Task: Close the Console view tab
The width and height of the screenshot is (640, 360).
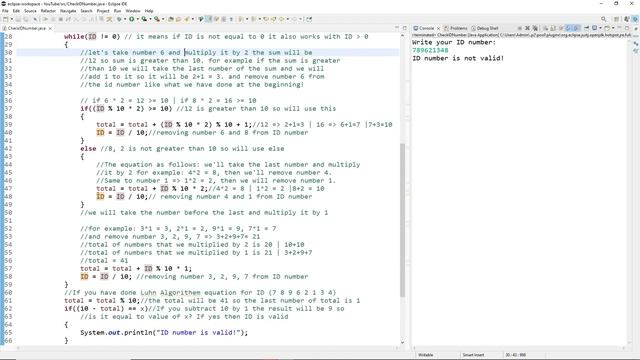Action: coord(438,28)
